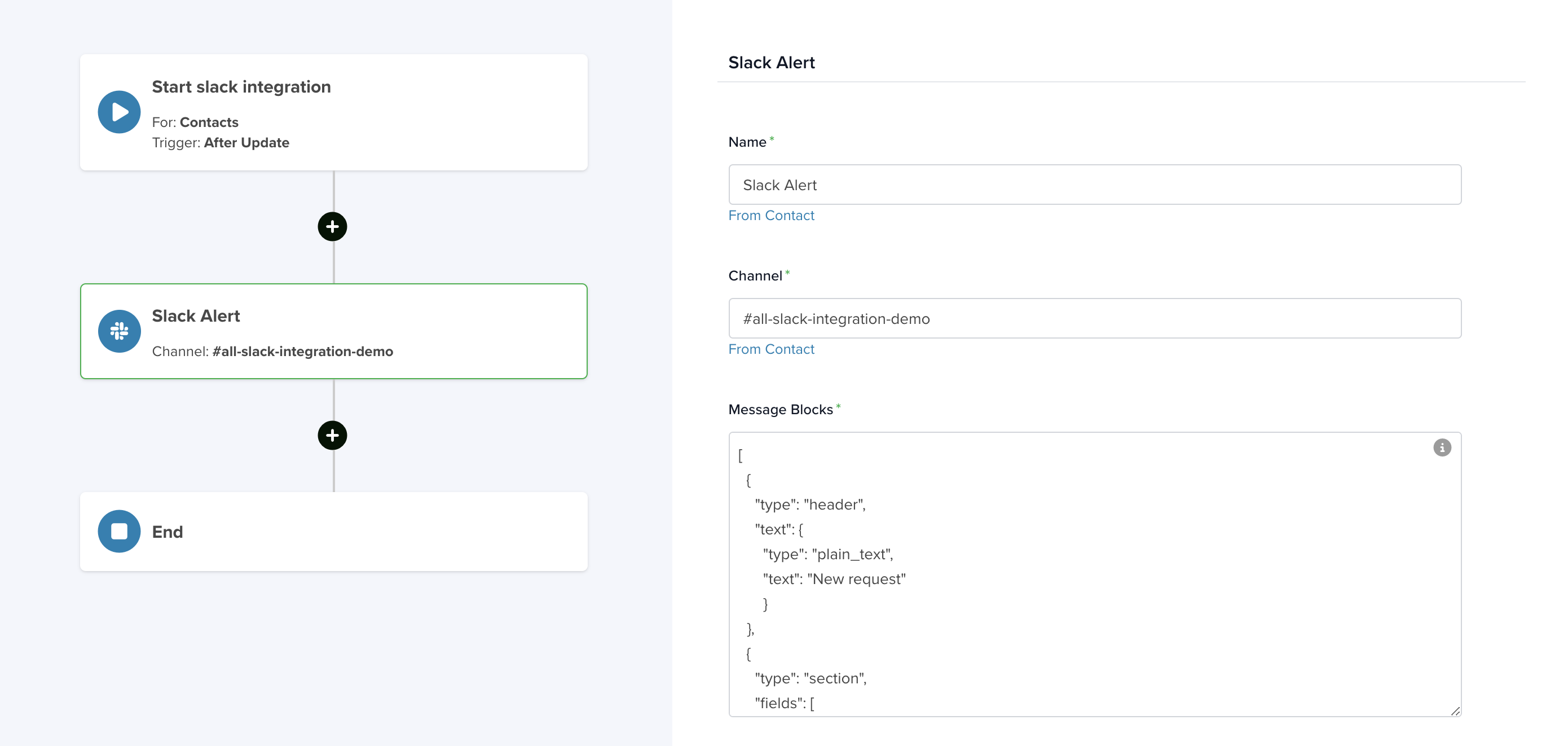Click the "Channel: #all-slack-integration-demo" card text
The height and width of the screenshot is (746, 1568).
tap(272, 352)
